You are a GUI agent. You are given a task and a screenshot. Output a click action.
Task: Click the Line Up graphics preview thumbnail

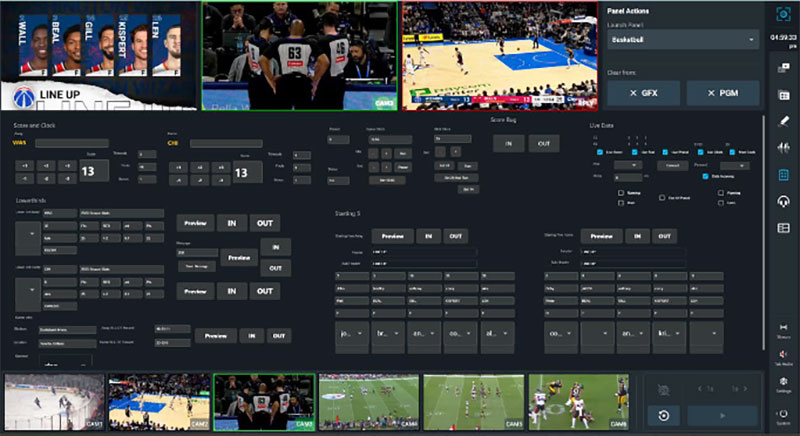[x=98, y=56]
